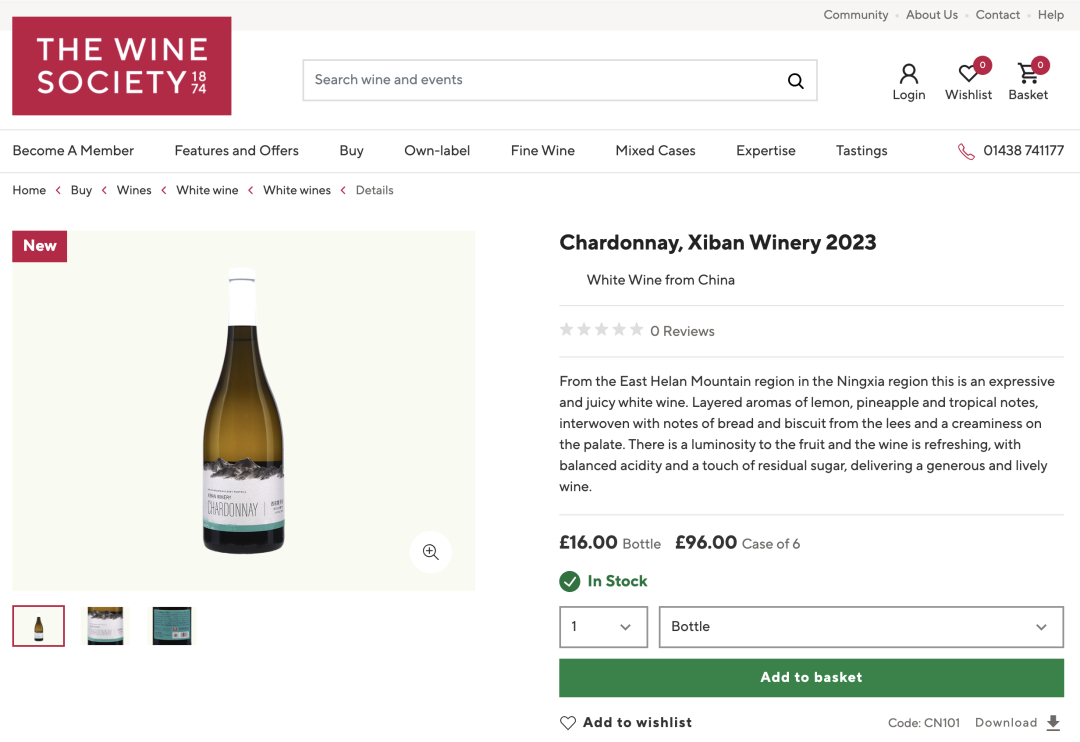Open the Wishlist heart icon in header
The height and width of the screenshot is (742, 1080).
968,73
